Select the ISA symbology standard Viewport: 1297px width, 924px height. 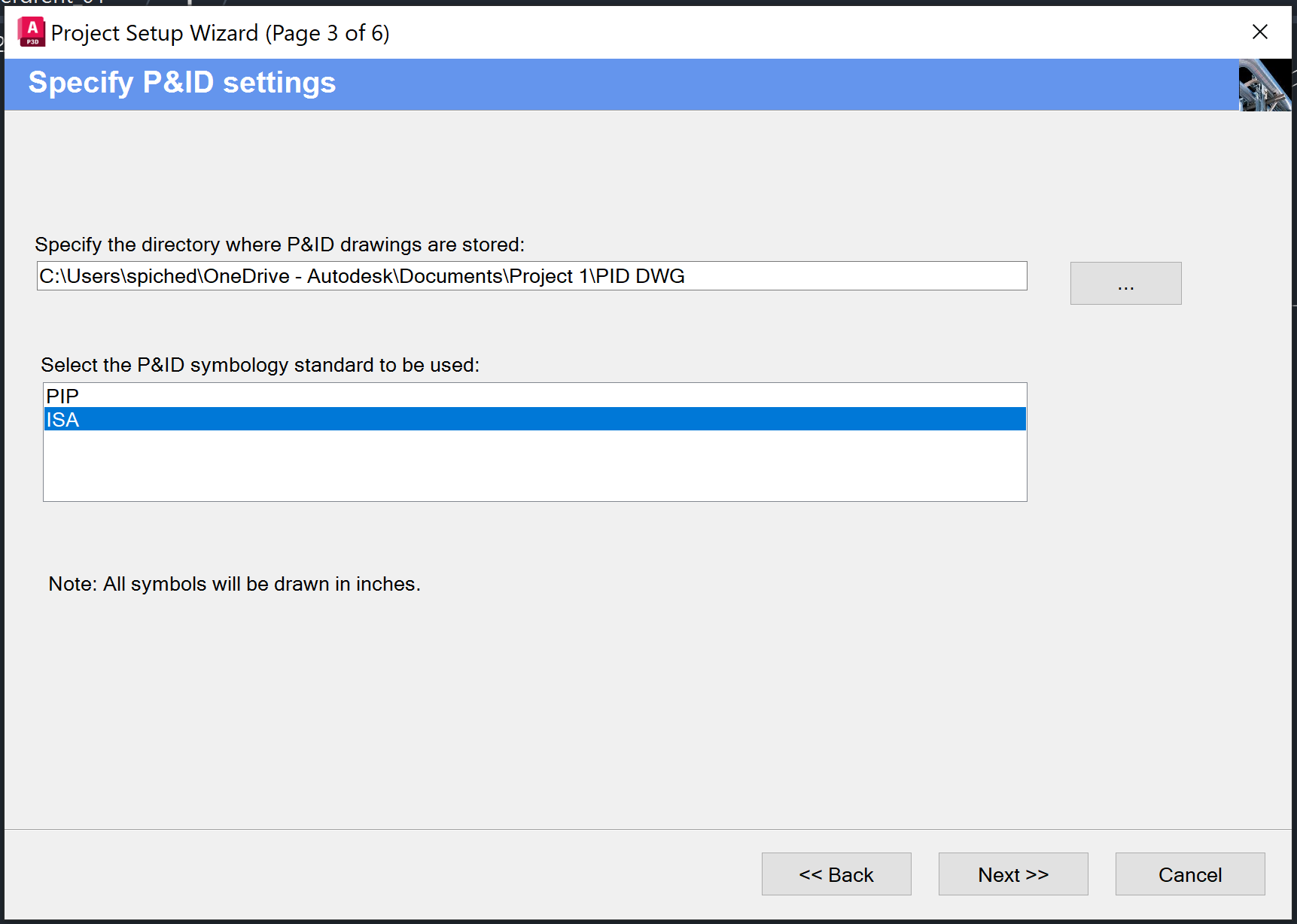point(62,419)
